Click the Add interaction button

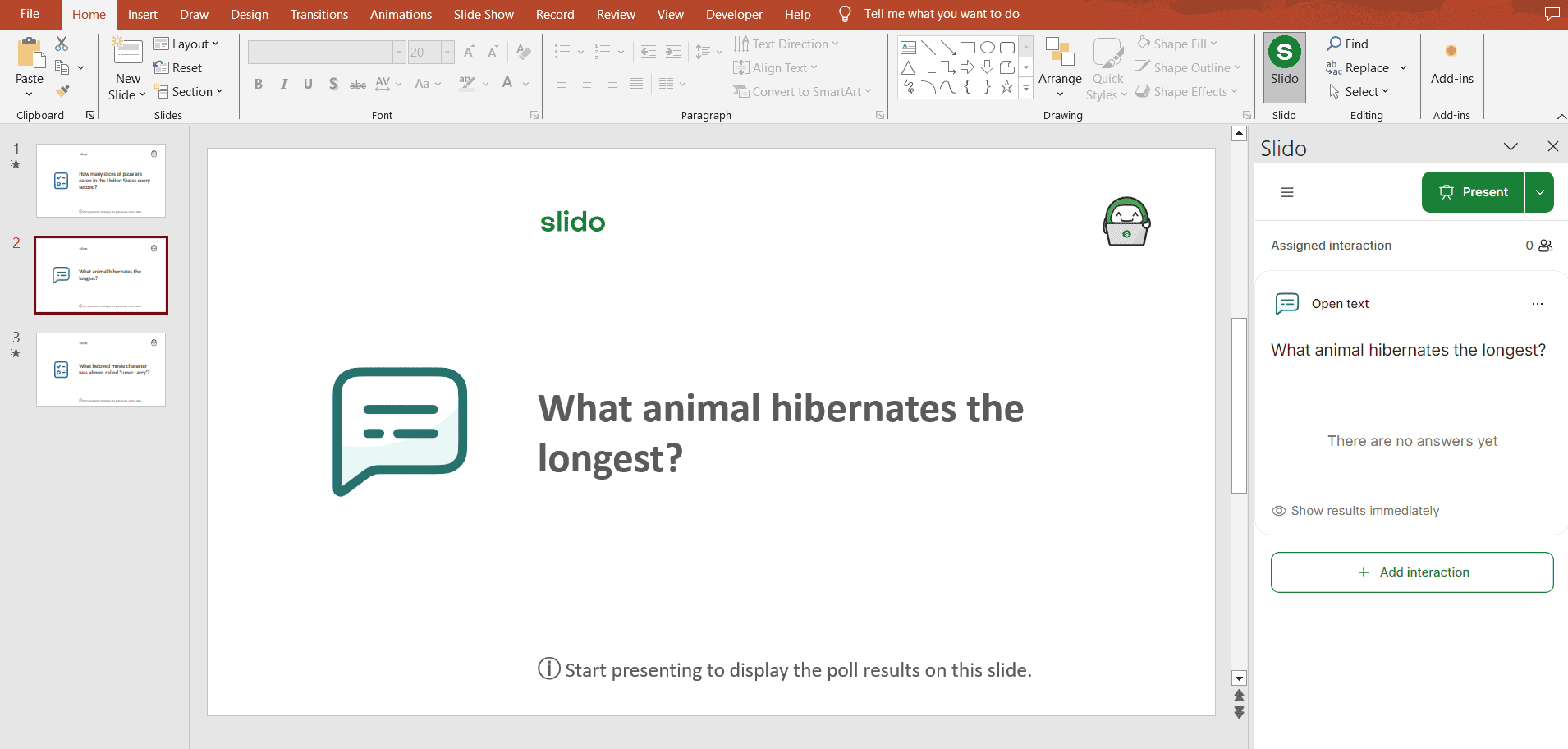[x=1411, y=572]
